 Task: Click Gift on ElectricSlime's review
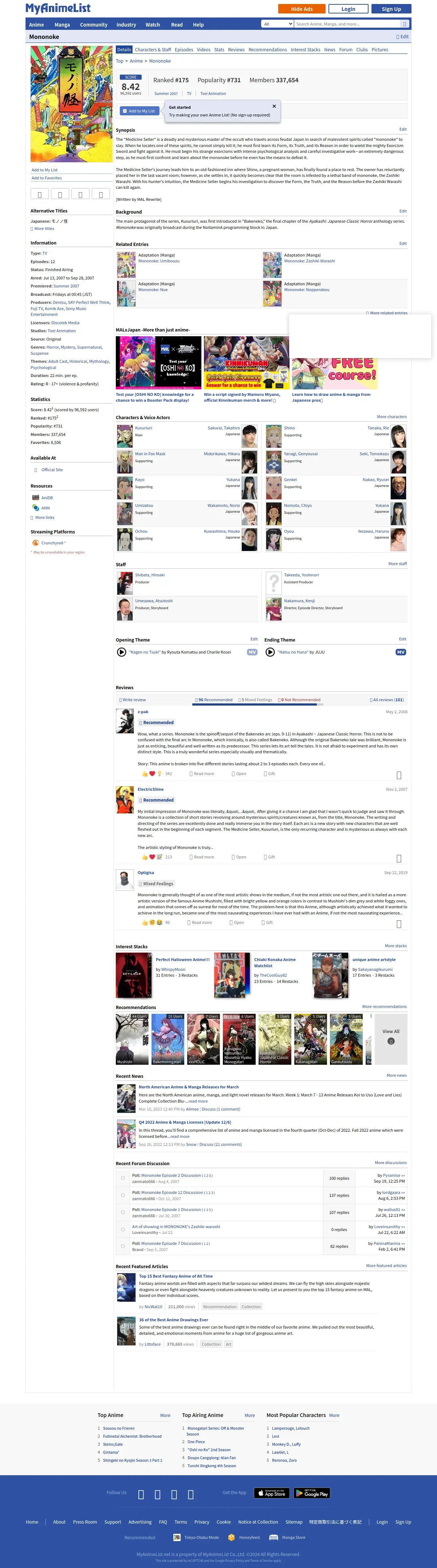point(269,857)
